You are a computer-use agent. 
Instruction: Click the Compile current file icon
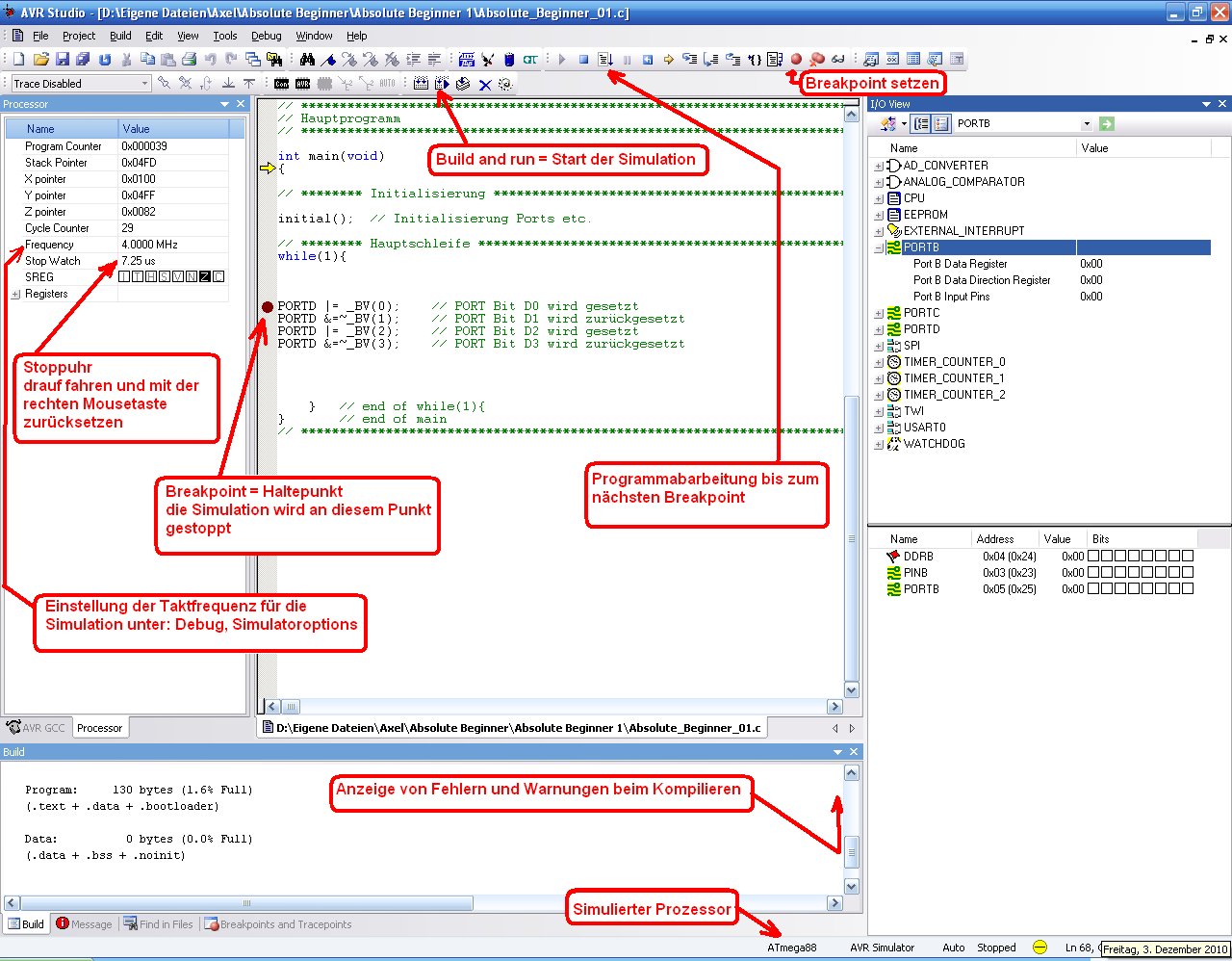(x=463, y=84)
